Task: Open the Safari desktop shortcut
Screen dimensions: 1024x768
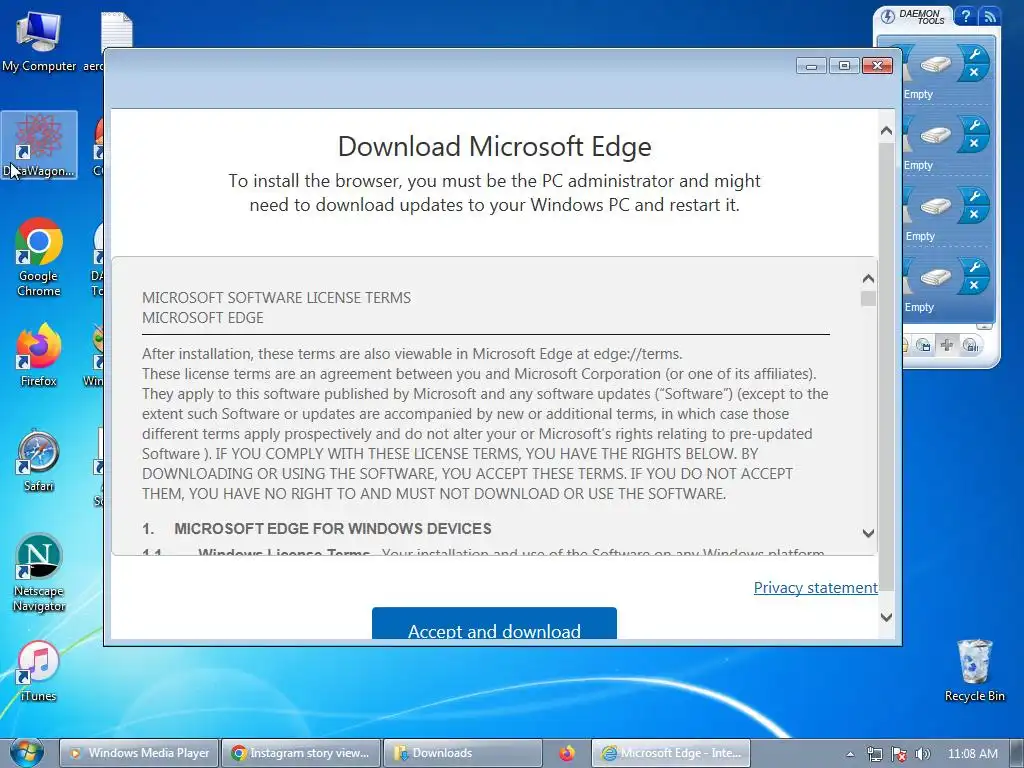Action: click(x=39, y=460)
